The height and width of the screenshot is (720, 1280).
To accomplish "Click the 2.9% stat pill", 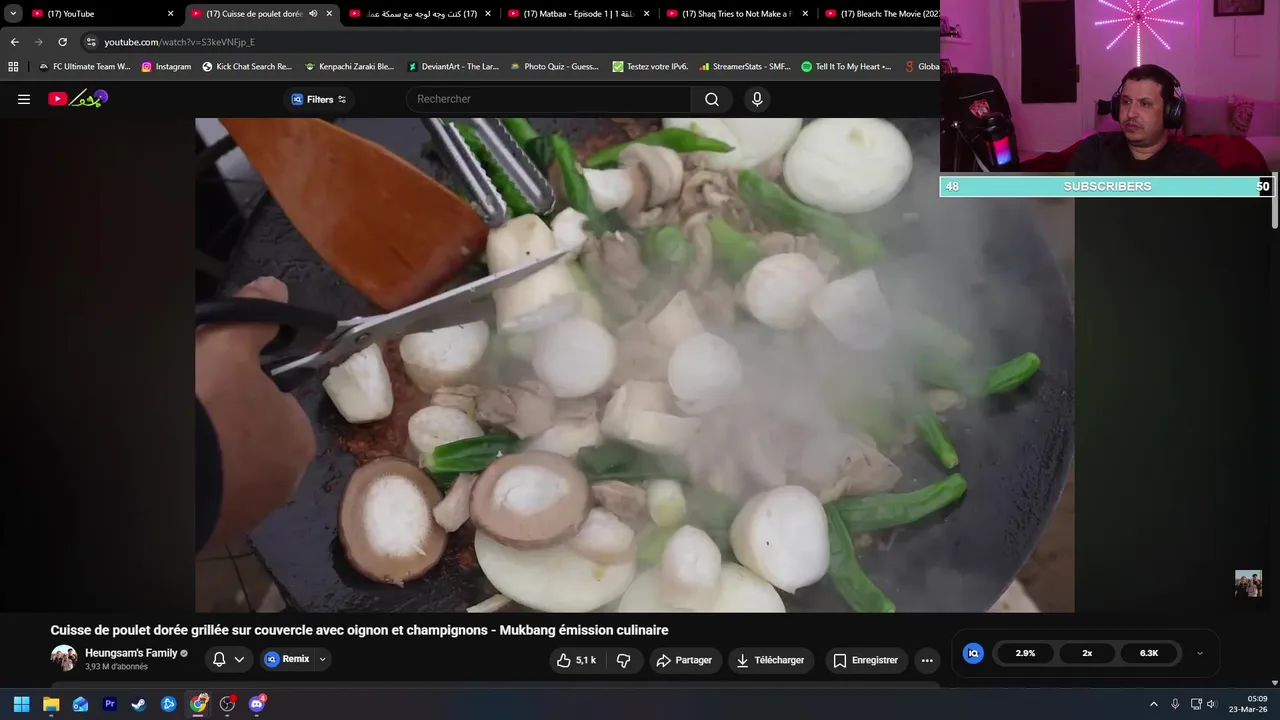I will pos(1025,653).
